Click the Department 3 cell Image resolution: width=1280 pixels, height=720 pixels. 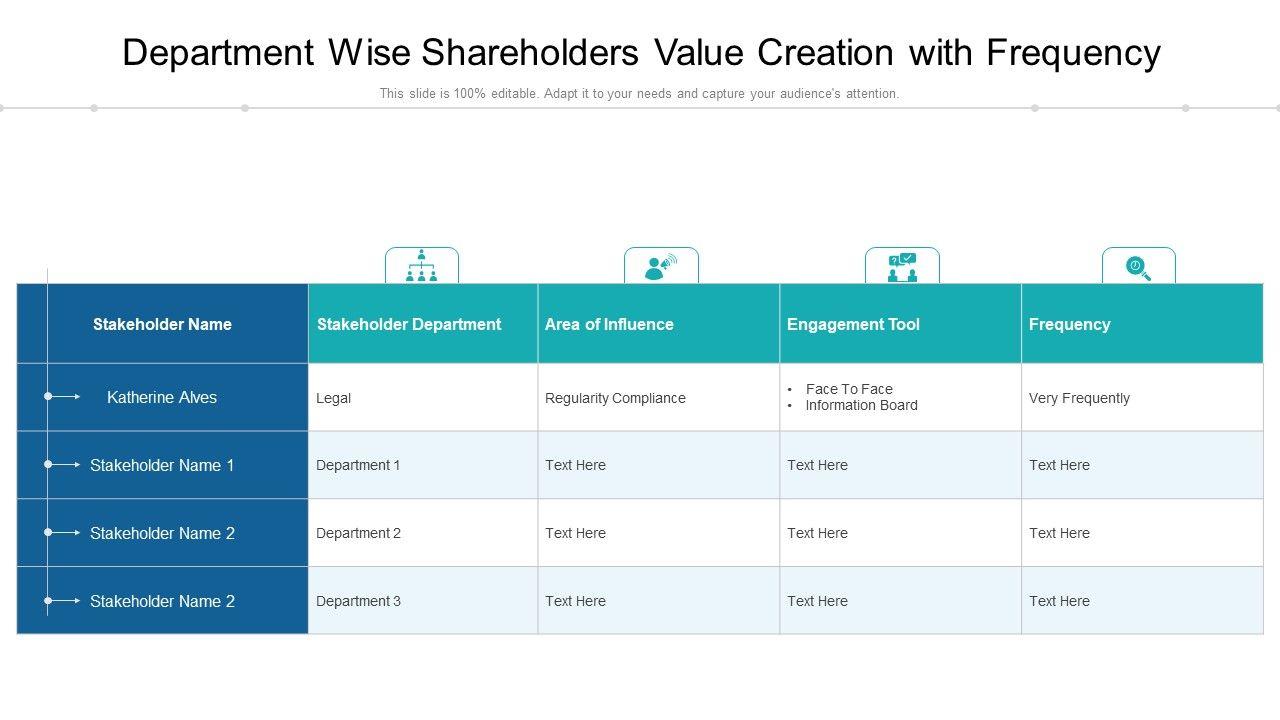pyautogui.click(x=358, y=601)
